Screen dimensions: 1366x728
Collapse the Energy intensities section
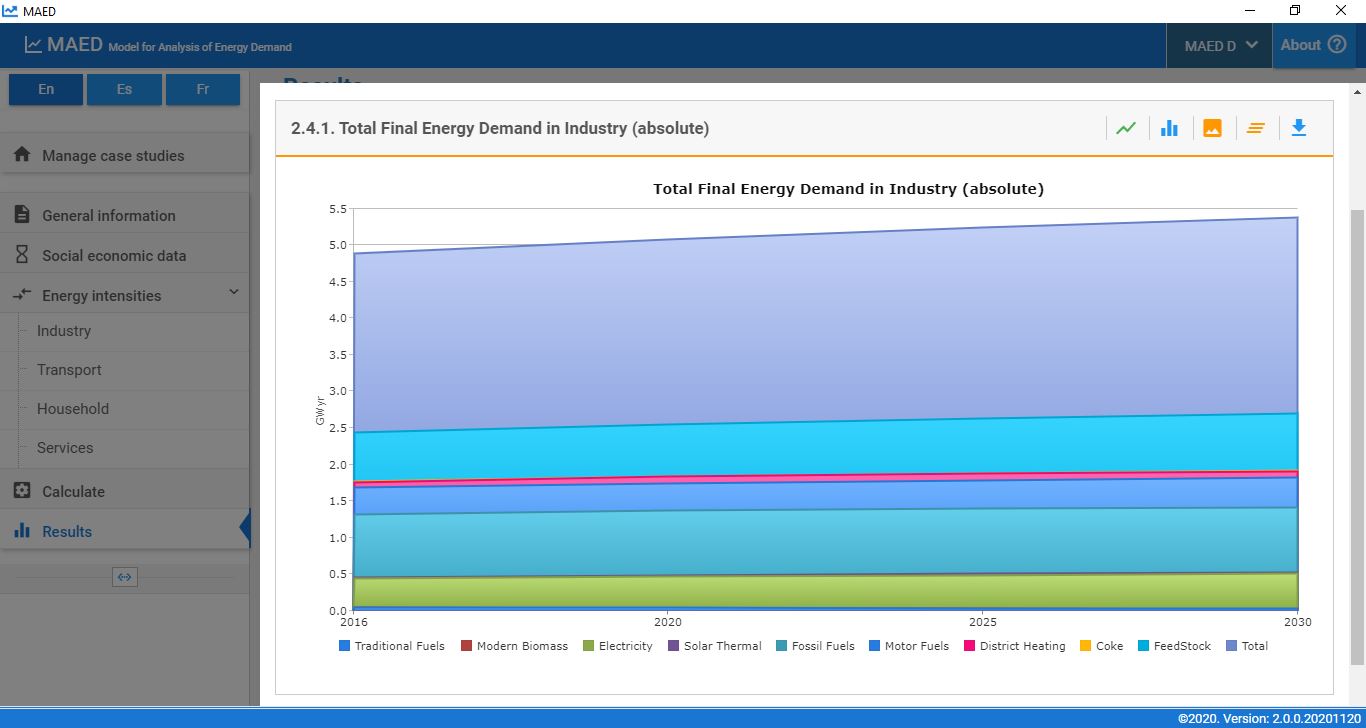(234, 293)
